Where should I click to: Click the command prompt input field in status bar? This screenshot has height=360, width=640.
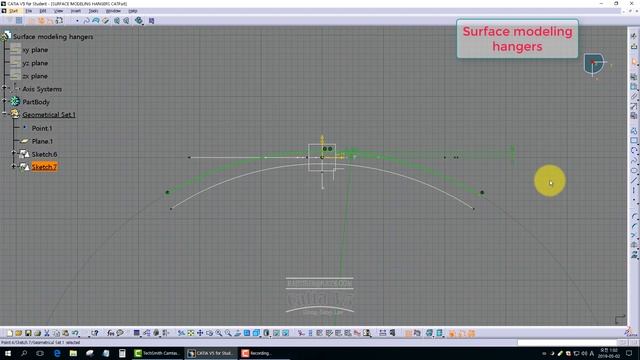point(567,343)
